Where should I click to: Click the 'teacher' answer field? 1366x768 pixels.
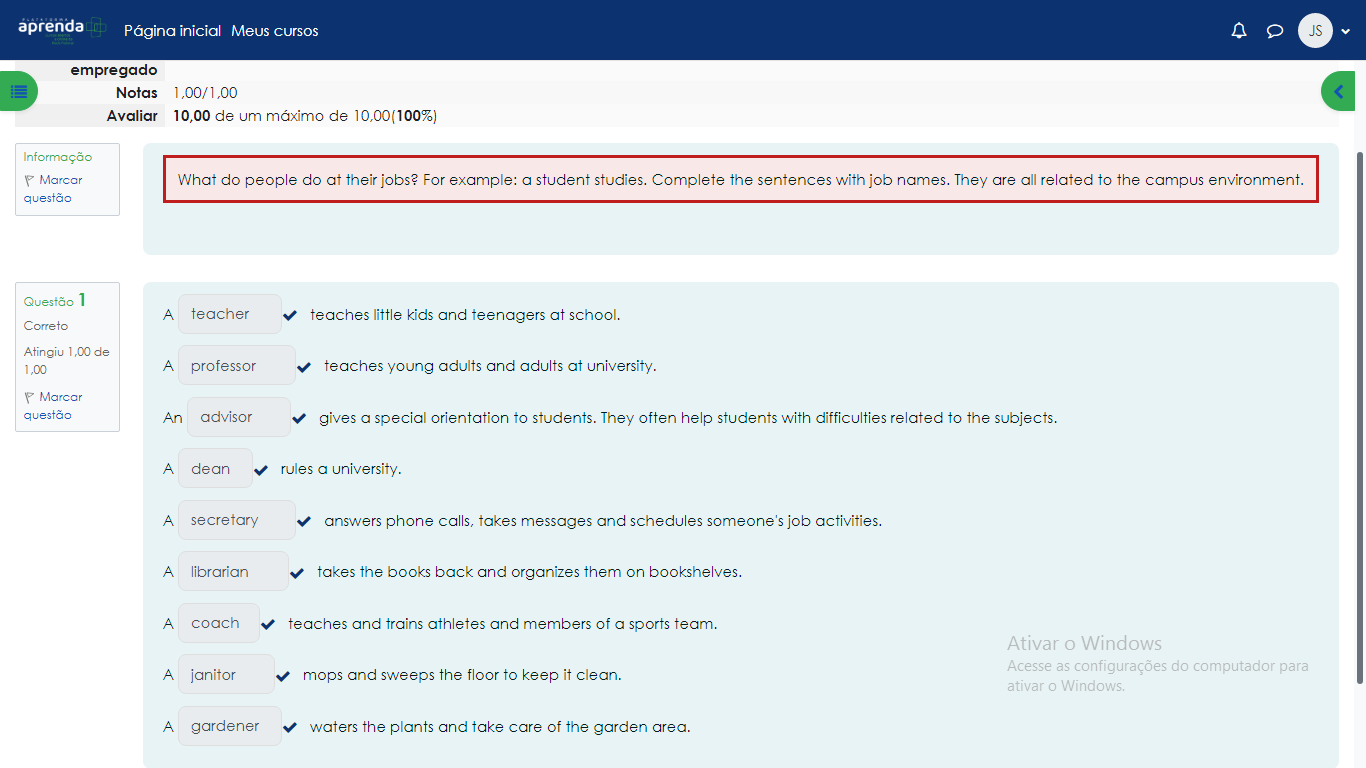pyautogui.click(x=229, y=314)
